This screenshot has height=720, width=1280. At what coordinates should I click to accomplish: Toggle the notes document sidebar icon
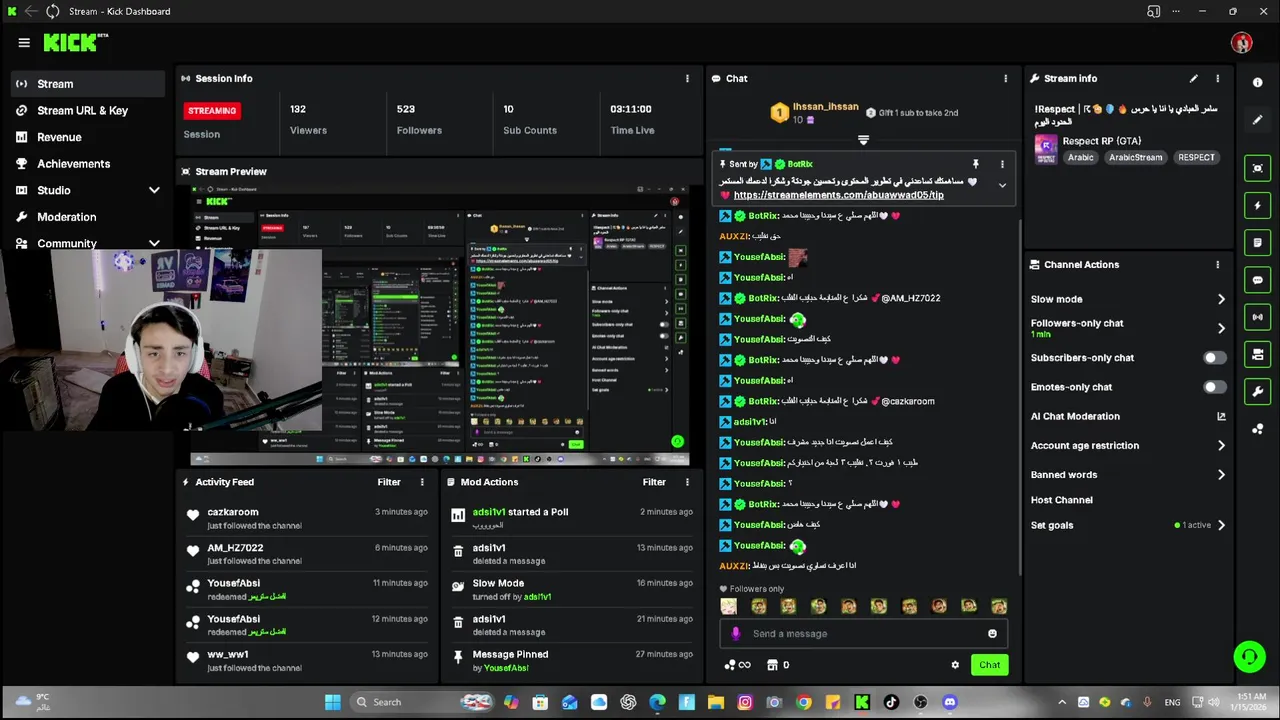pos(1258,242)
